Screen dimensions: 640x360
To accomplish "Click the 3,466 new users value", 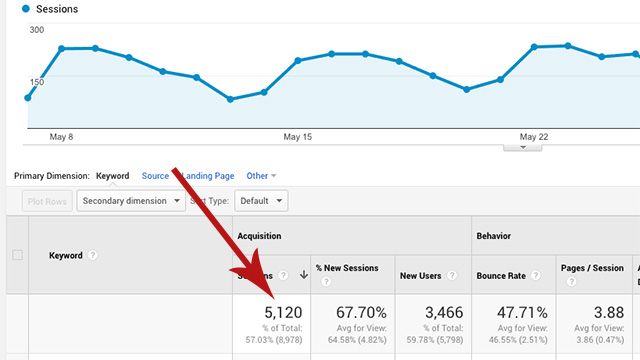I will coord(444,313).
